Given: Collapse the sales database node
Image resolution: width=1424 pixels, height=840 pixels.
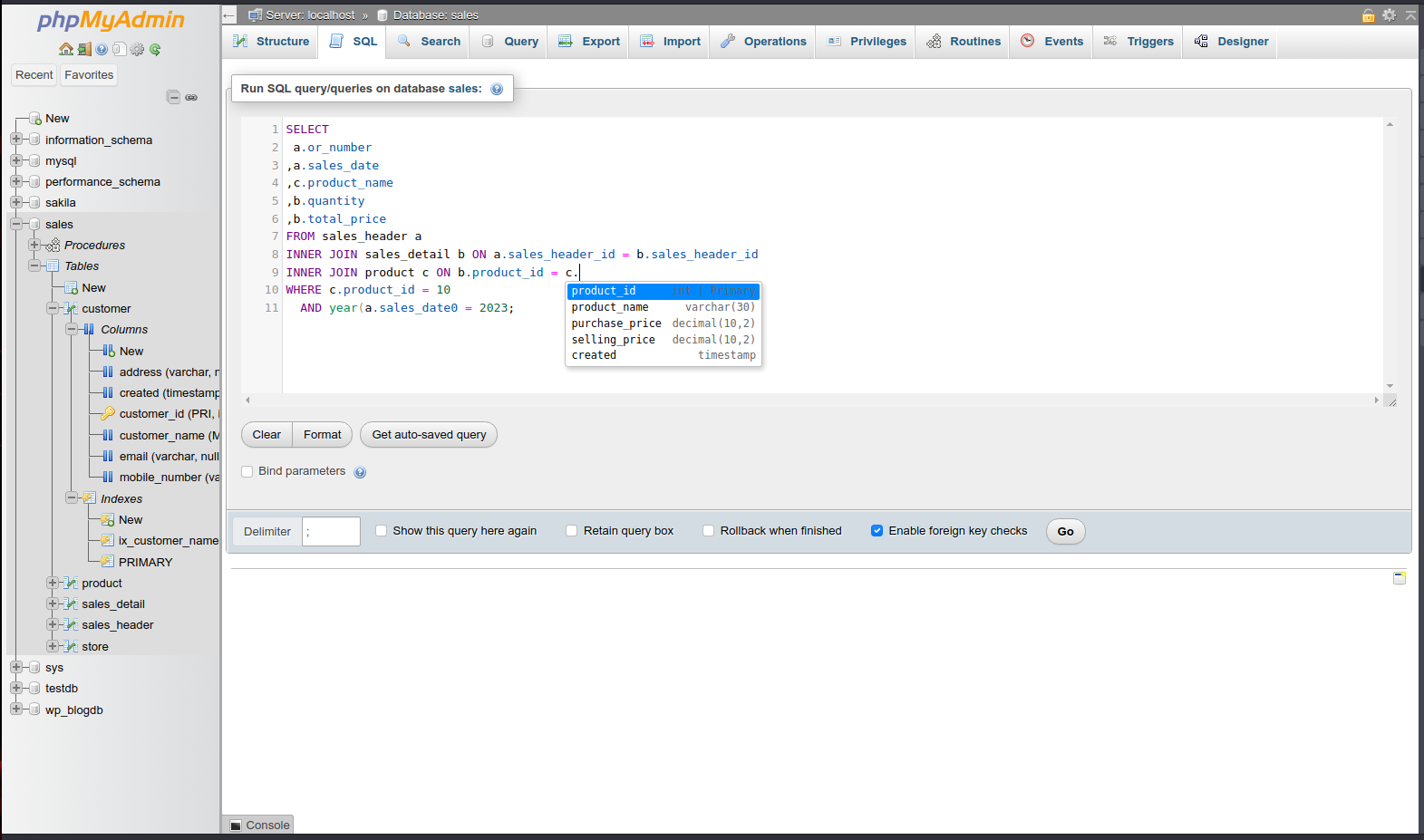Looking at the screenshot, I should (x=15, y=224).
